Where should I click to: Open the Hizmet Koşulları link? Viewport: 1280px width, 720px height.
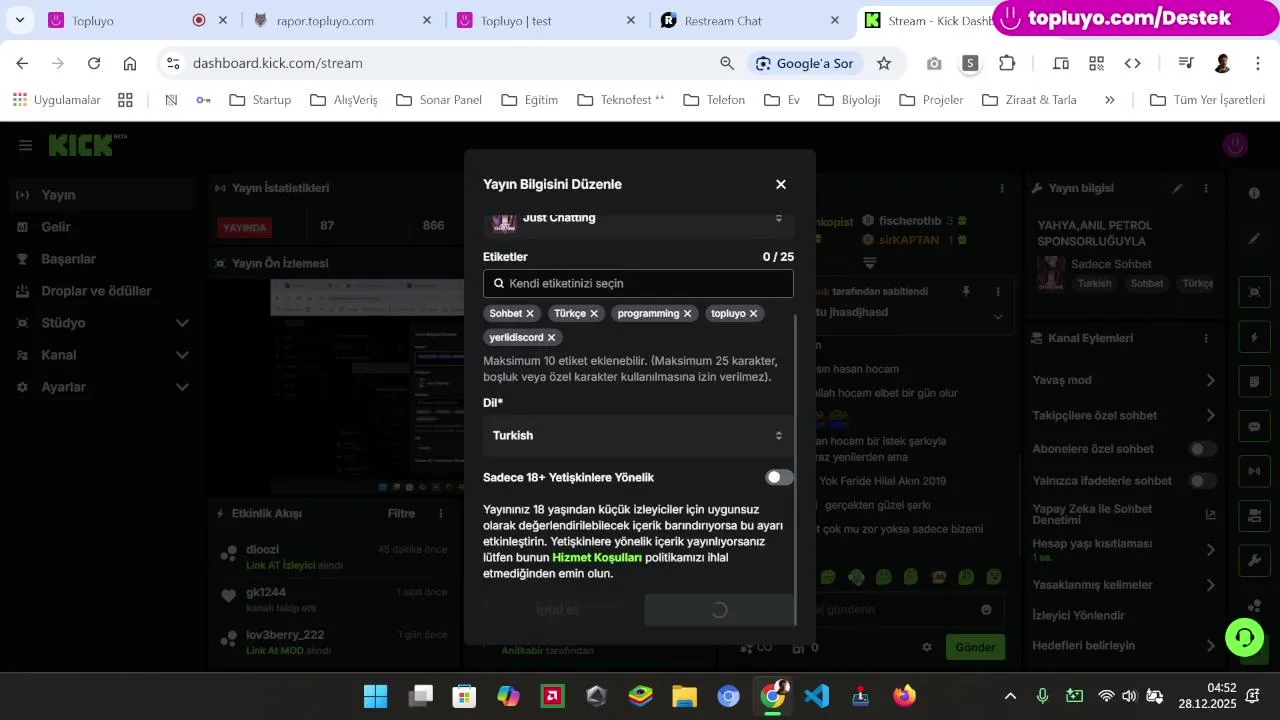[x=597, y=557]
